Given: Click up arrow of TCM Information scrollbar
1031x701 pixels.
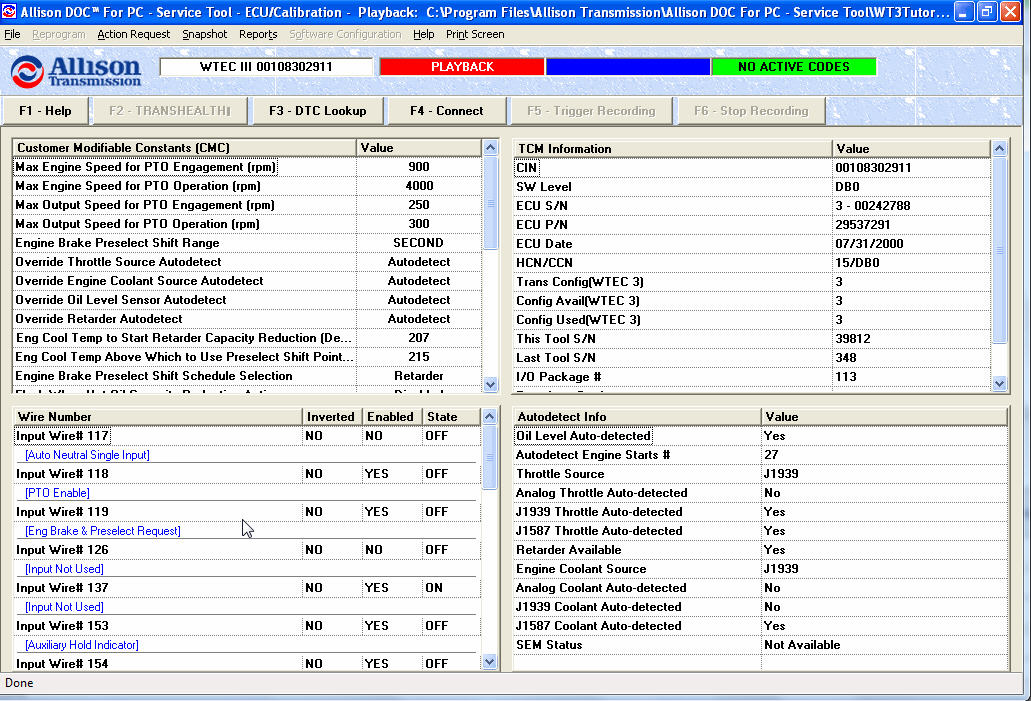Looking at the screenshot, I should pos(999,149).
